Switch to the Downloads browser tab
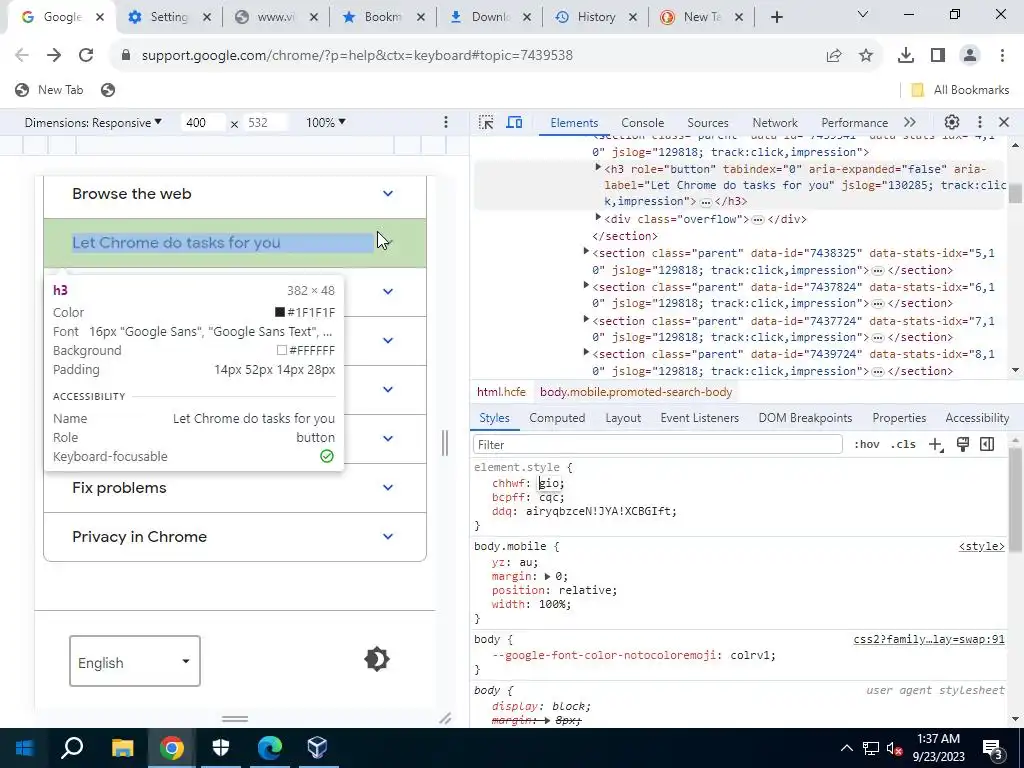 pyautogui.click(x=490, y=18)
